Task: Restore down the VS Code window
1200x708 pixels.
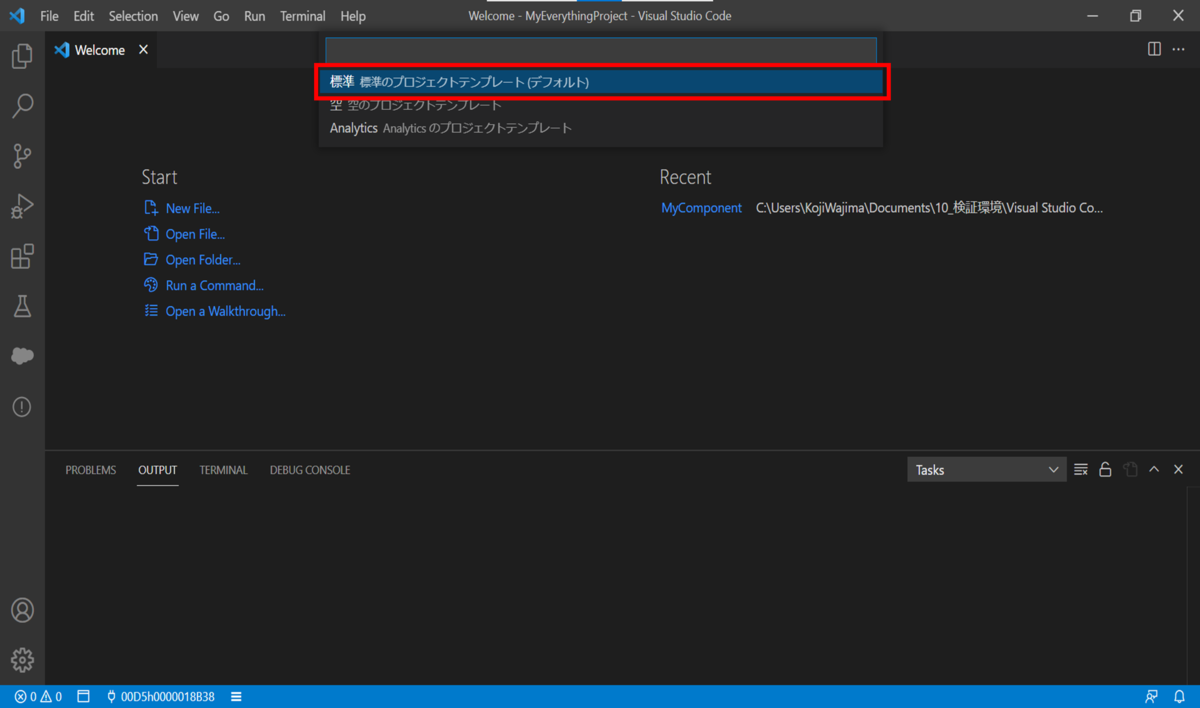Action: 1135,16
